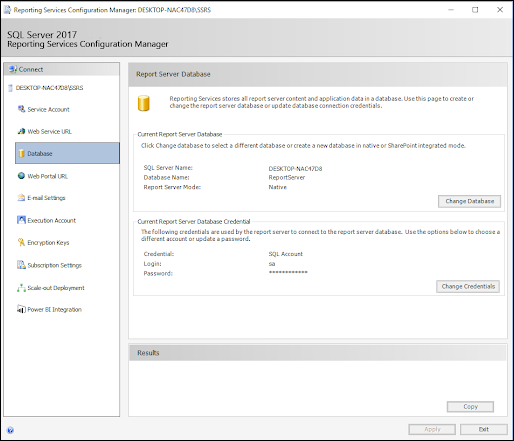Click the ReportServer database name value

287,178
